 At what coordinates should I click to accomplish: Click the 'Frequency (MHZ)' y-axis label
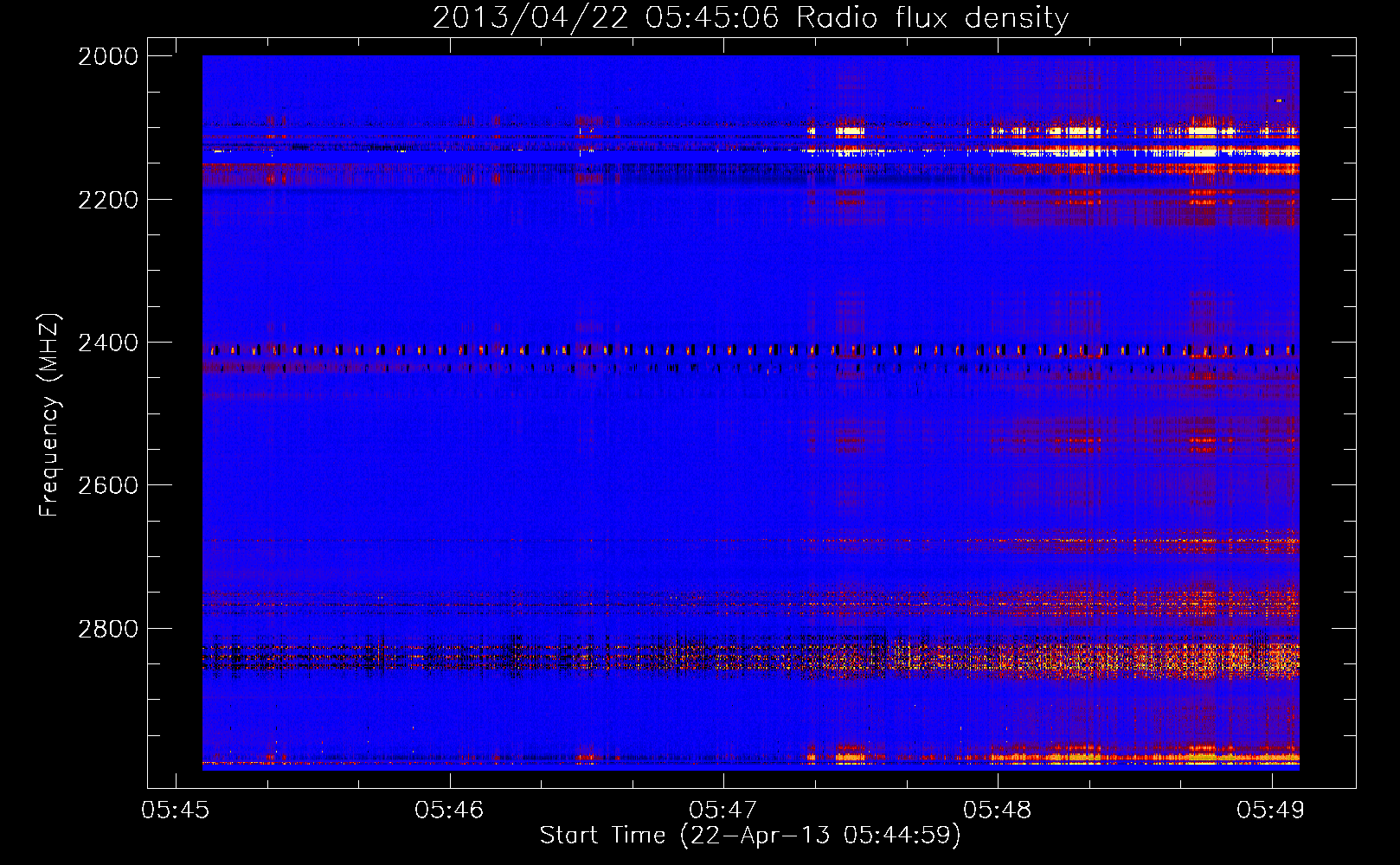(49, 414)
